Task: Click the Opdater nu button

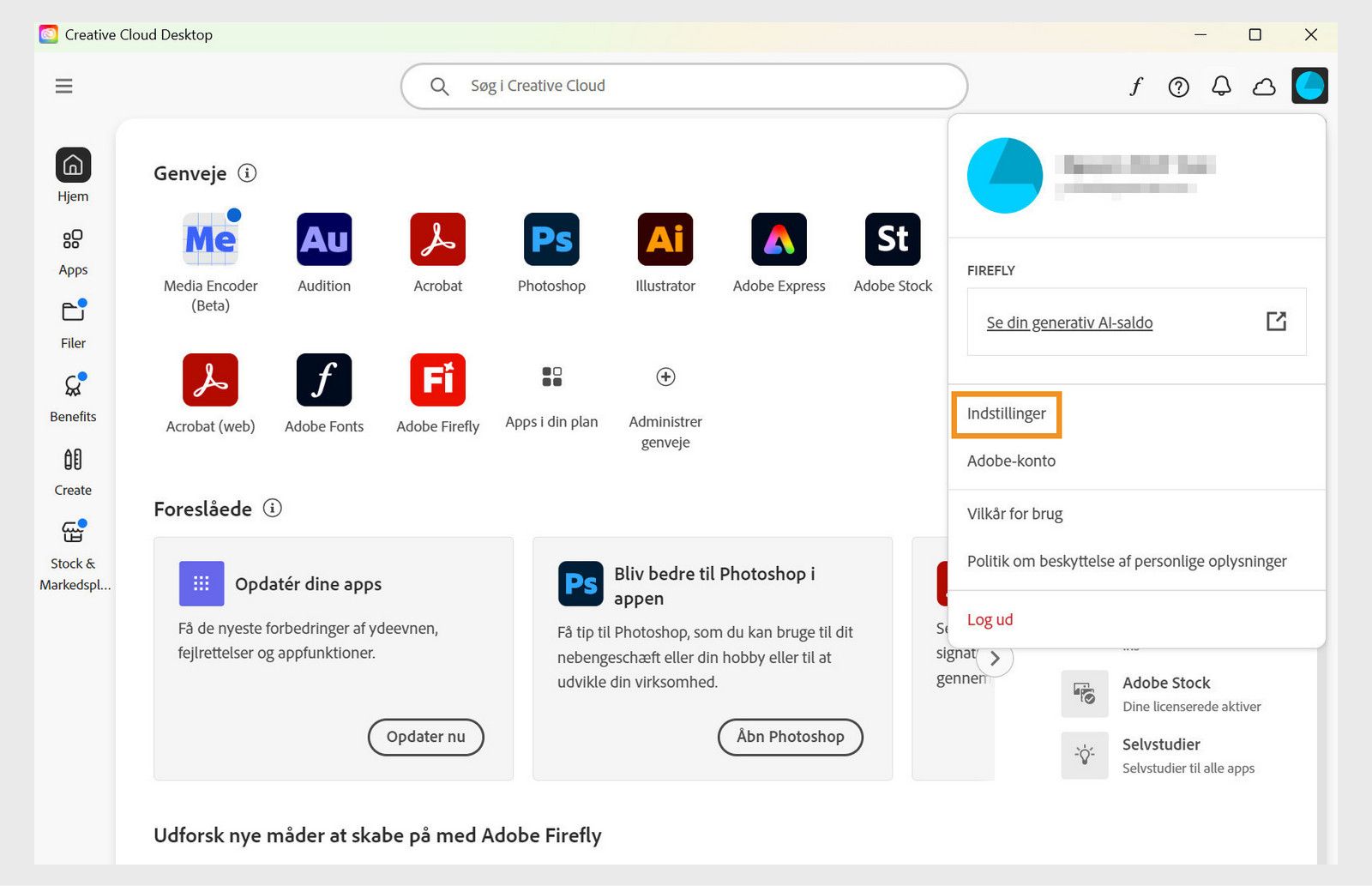Action: click(426, 737)
